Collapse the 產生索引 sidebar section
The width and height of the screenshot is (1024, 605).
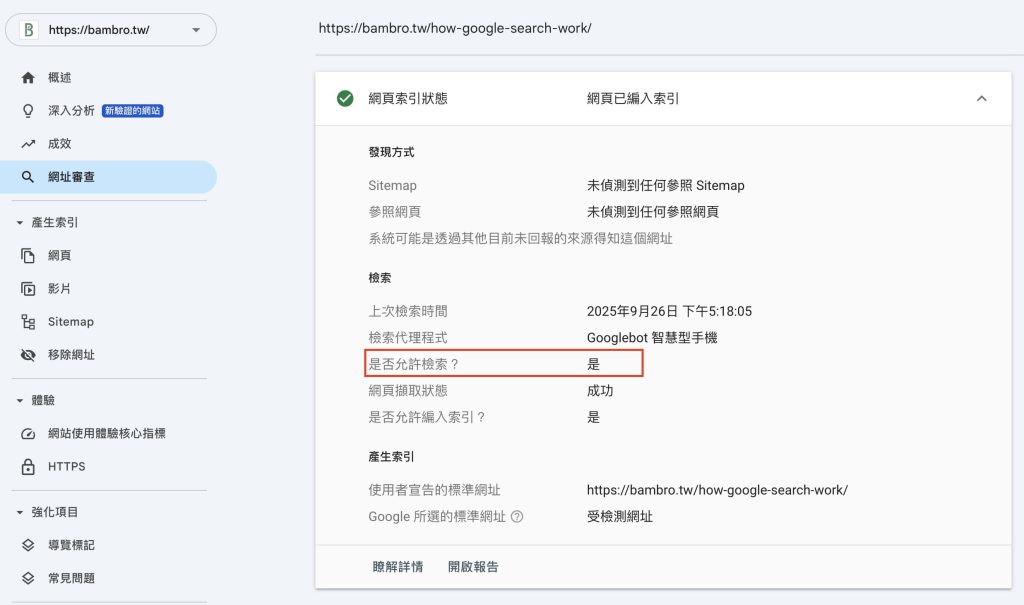19,223
